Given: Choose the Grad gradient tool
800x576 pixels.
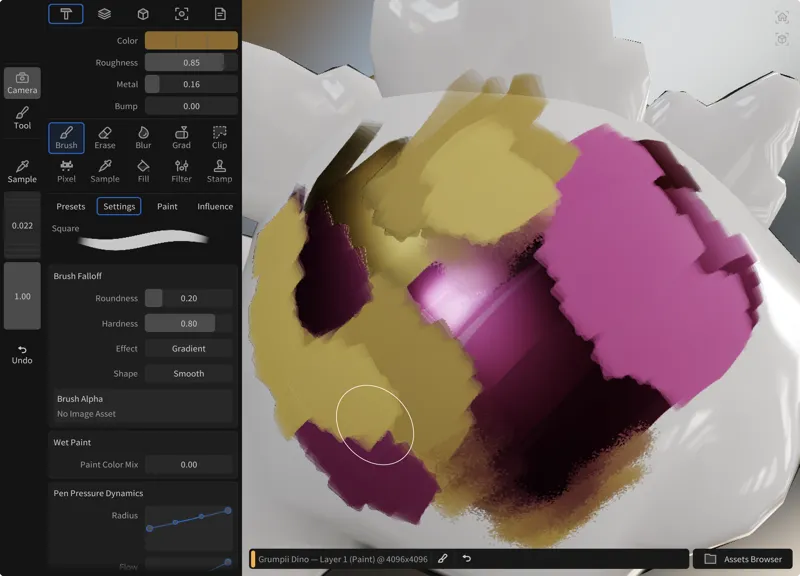Looking at the screenshot, I should [x=181, y=138].
